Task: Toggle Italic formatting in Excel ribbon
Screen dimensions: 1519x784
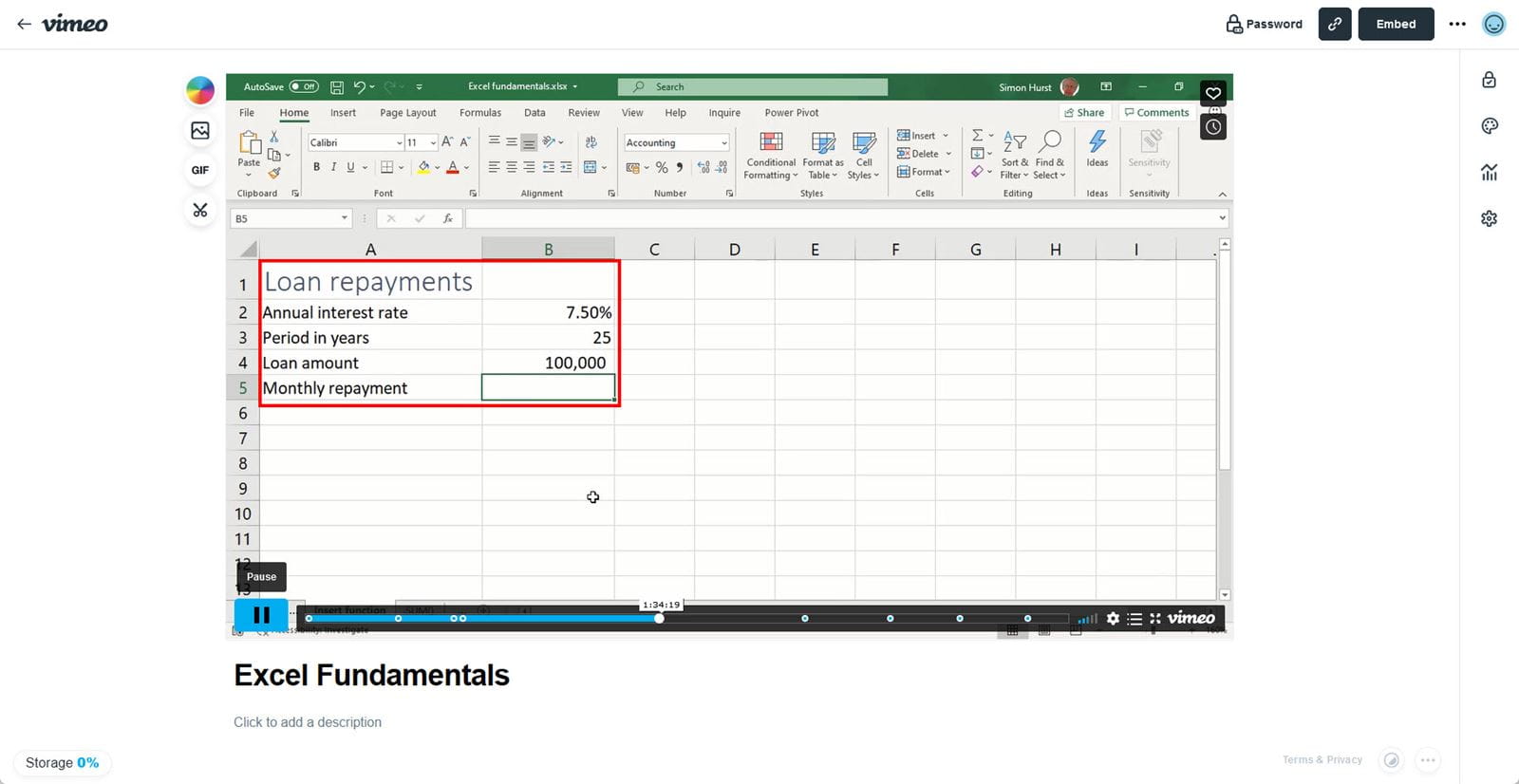Action: (x=333, y=167)
